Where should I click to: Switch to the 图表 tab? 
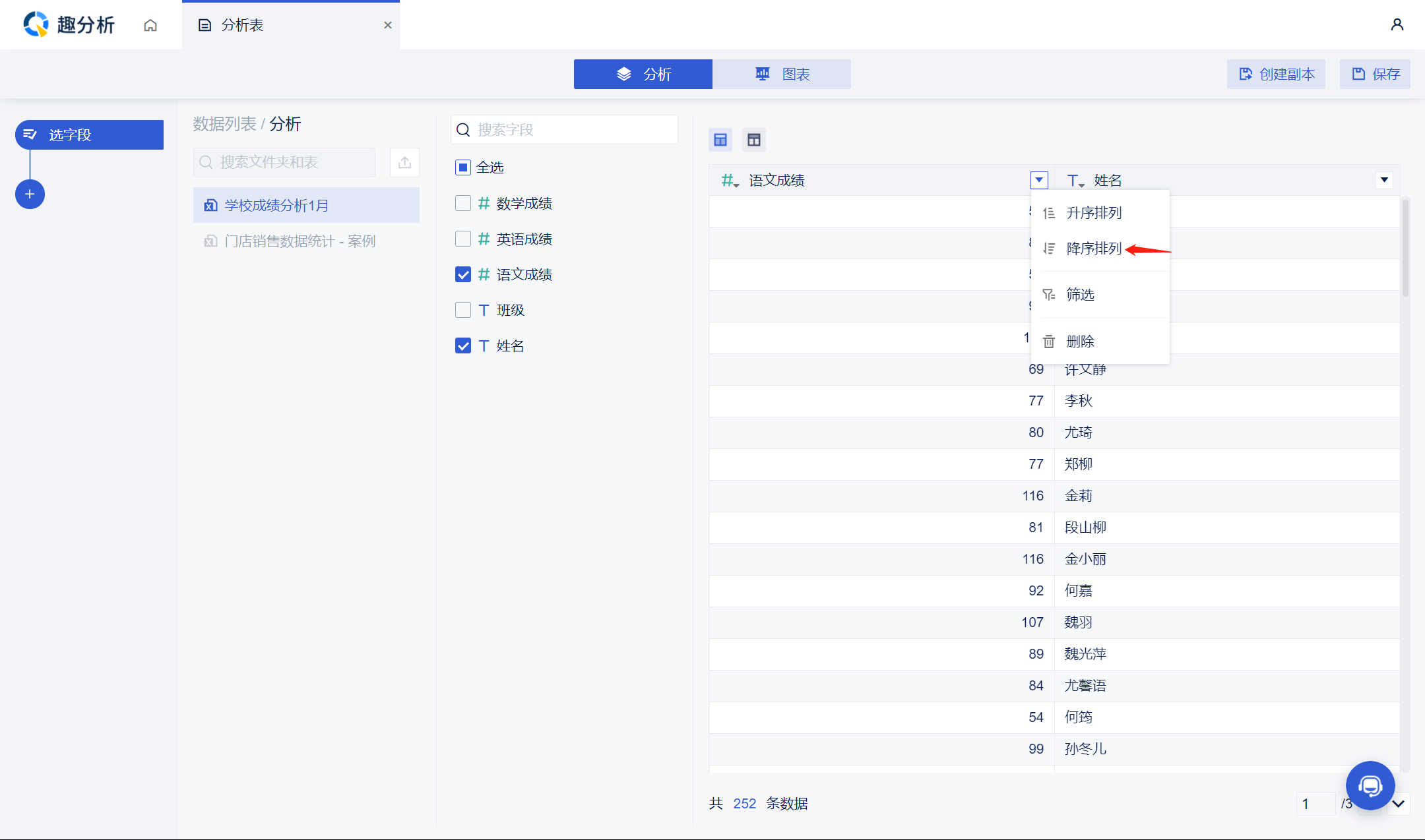pyautogui.click(x=782, y=75)
